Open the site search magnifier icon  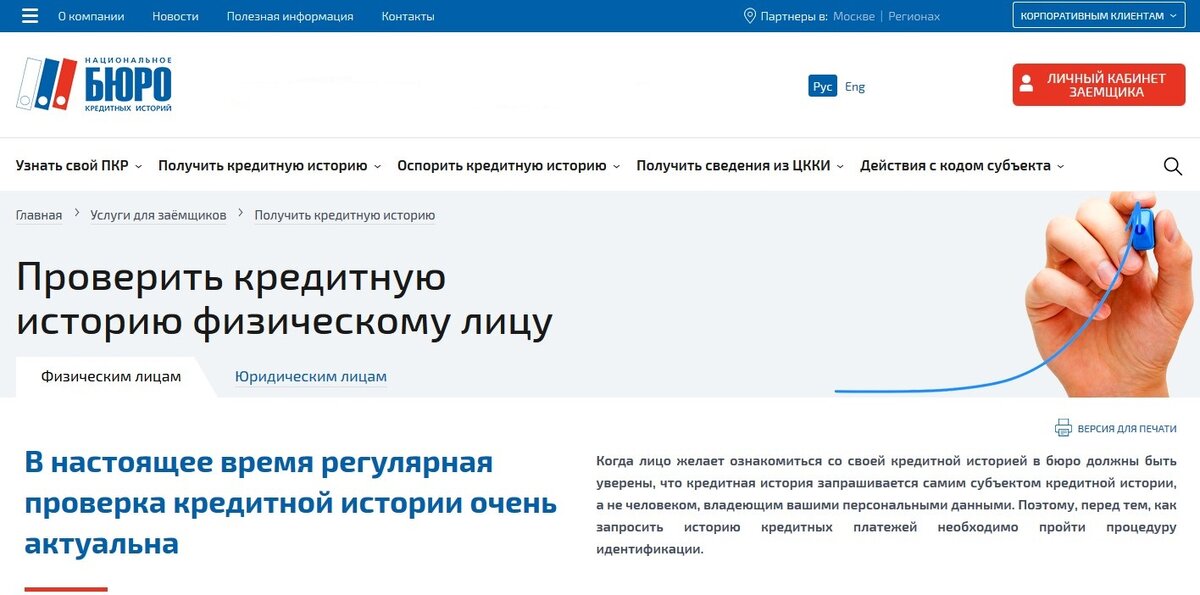pos(1173,166)
